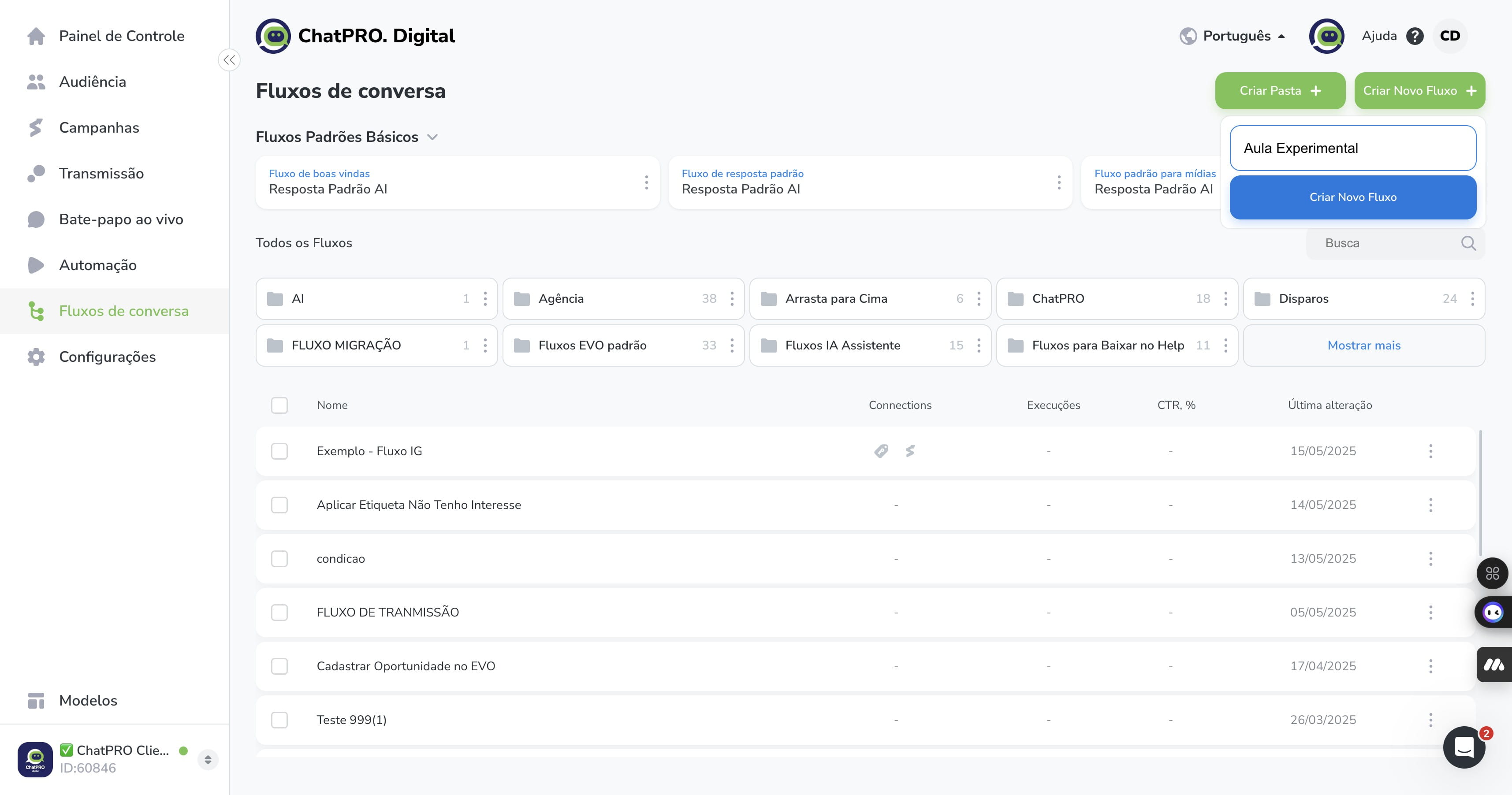This screenshot has width=1512, height=795.
Task: Click the flow name field containing Aula Experimental
Action: pyautogui.click(x=1353, y=148)
